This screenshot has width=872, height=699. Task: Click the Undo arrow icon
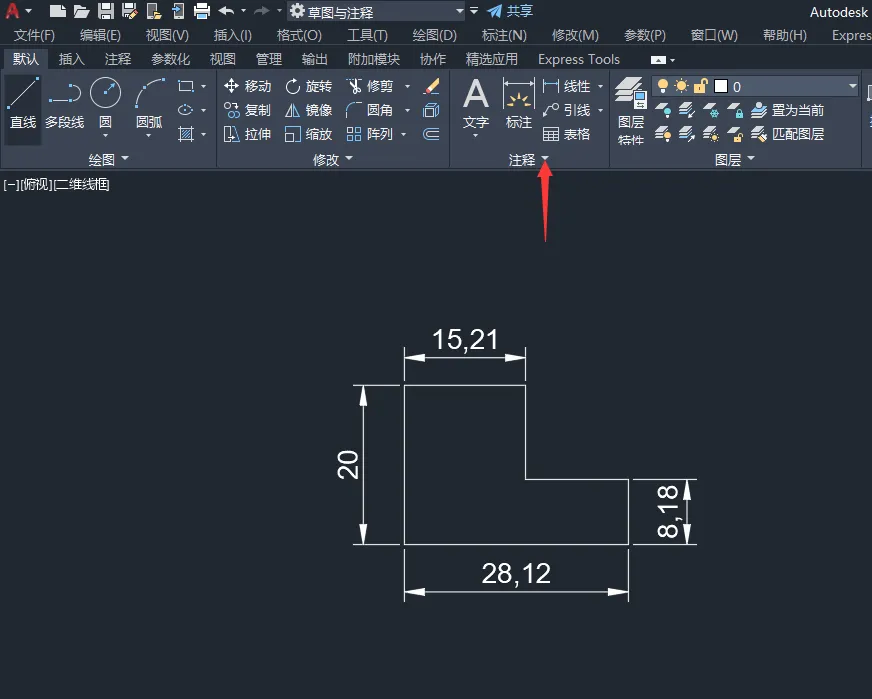pyautogui.click(x=226, y=11)
